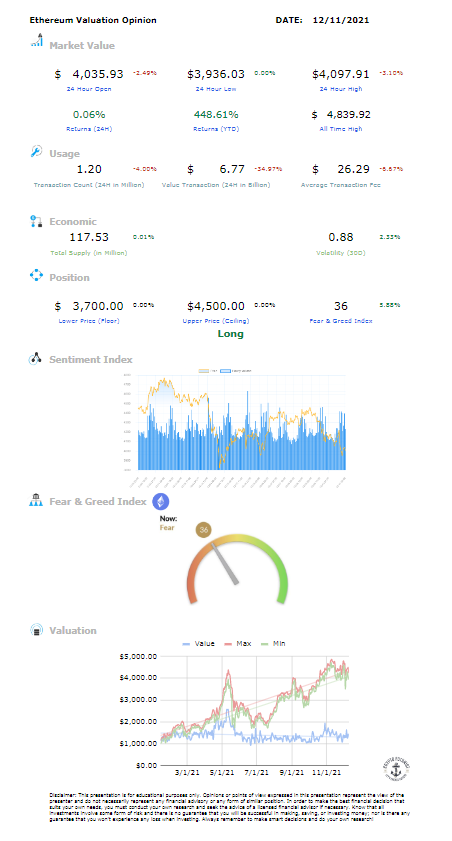Viewport: 452px width, 841px height.
Task: Click the Fear & Greed Index label under Position
Action: click(341, 321)
